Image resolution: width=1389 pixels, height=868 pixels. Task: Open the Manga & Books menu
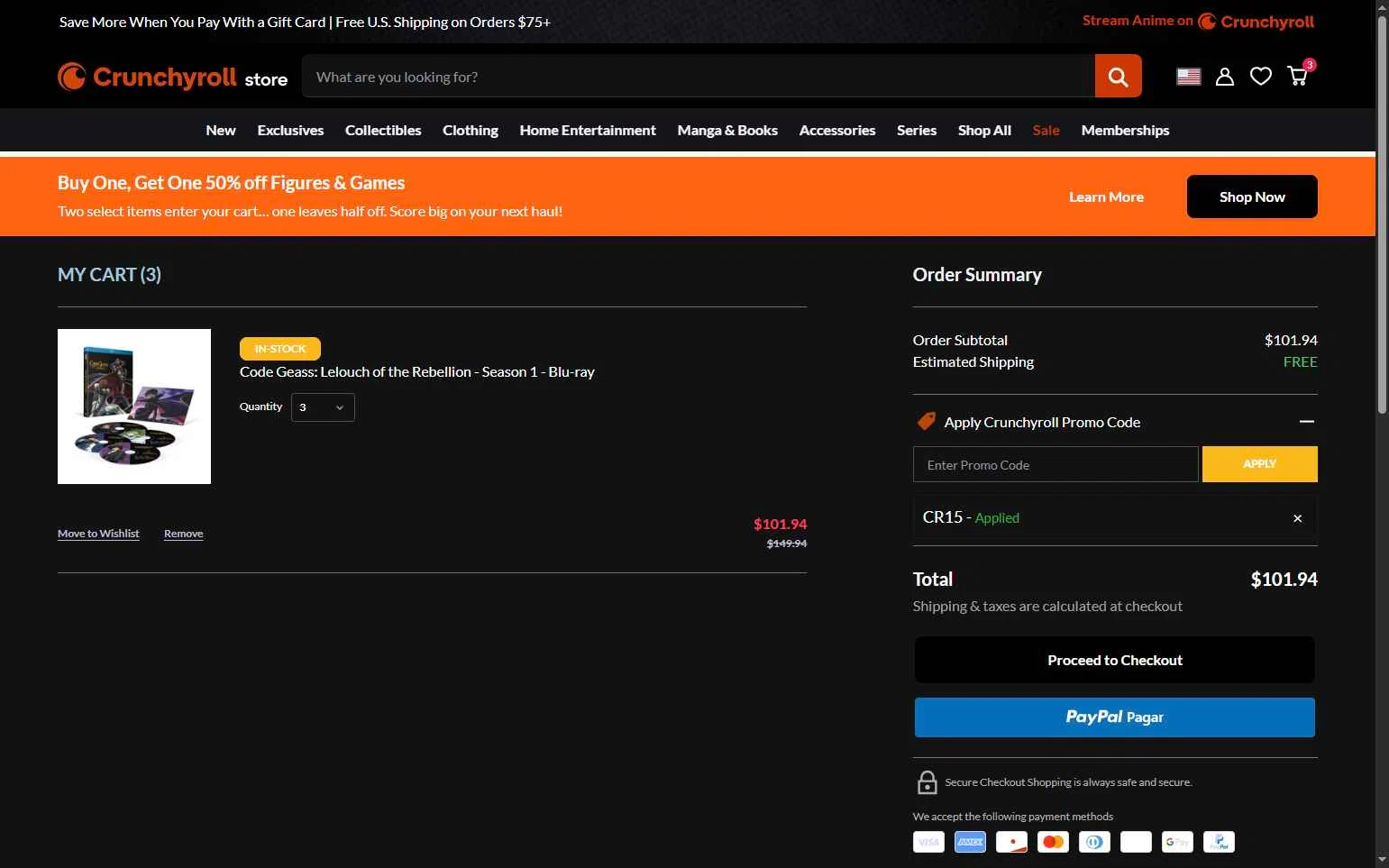(x=727, y=130)
